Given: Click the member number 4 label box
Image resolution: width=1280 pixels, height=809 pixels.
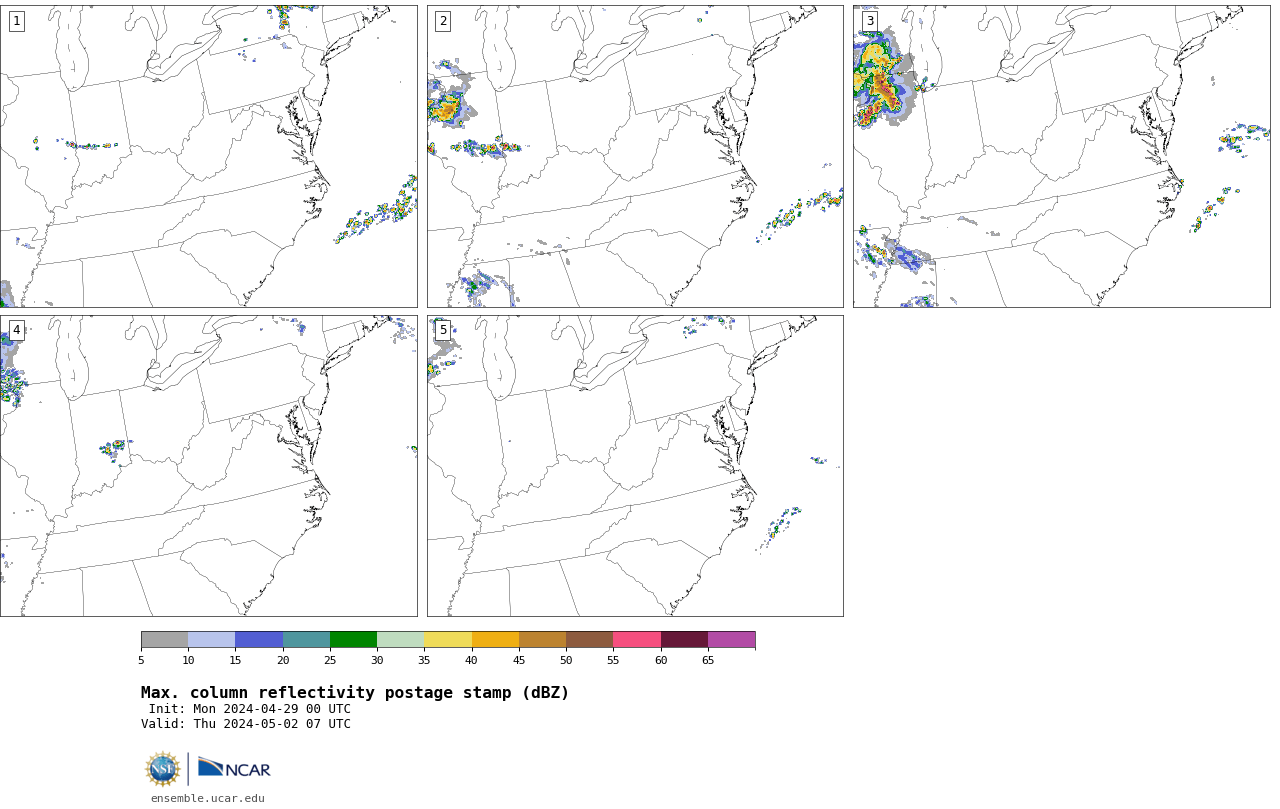Looking at the screenshot, I should (16, 330).
